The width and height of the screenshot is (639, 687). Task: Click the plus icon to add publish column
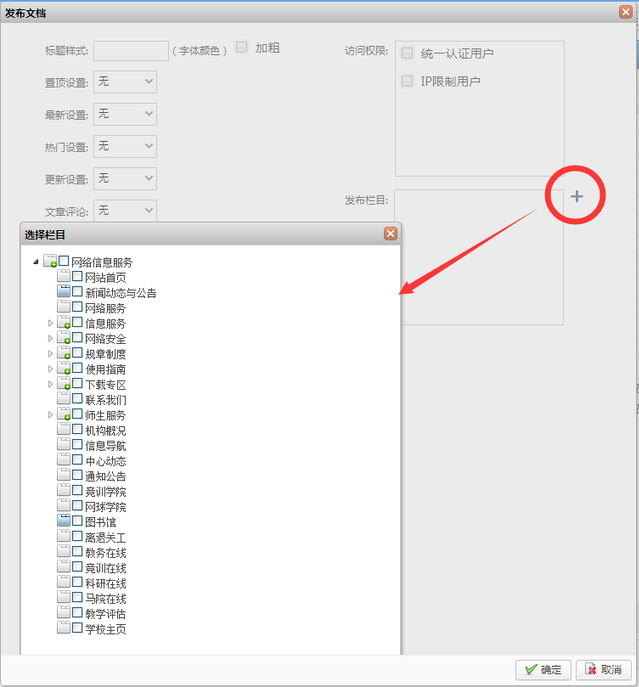[576, 197]
